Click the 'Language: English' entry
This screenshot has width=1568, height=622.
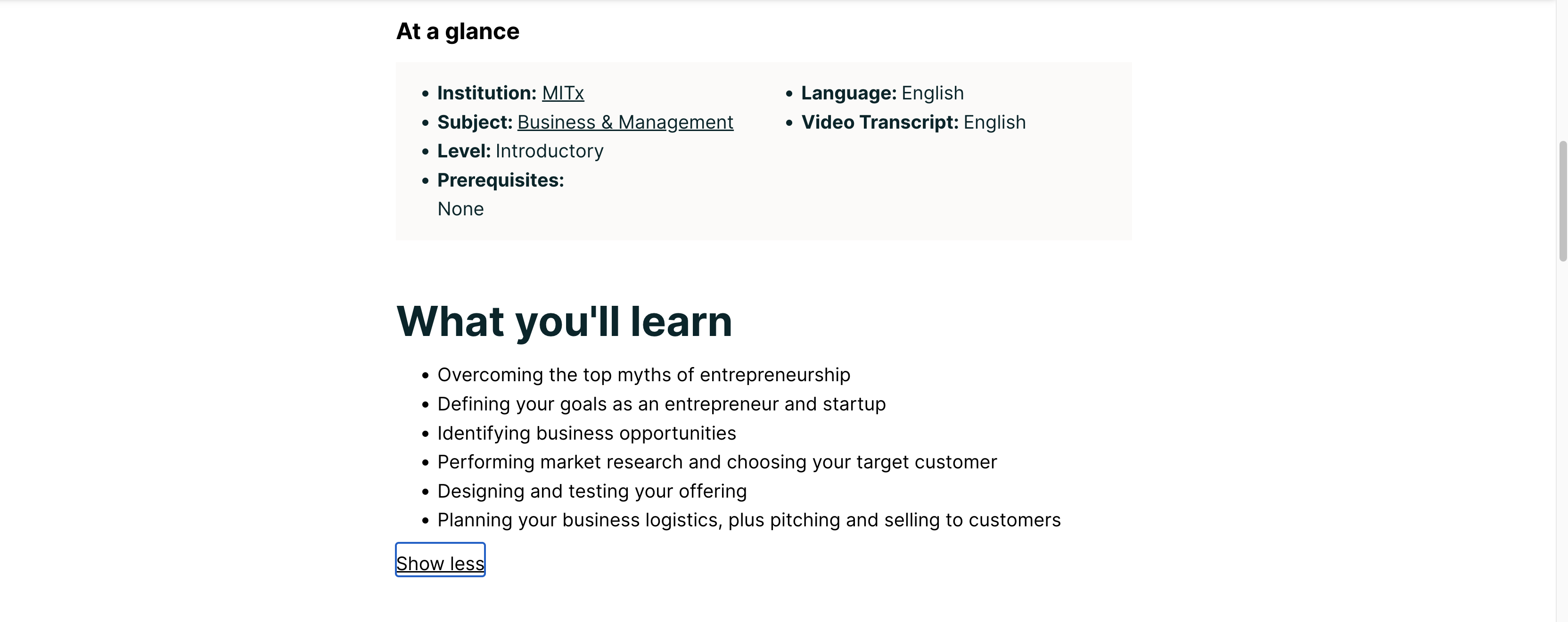point(882,93)
